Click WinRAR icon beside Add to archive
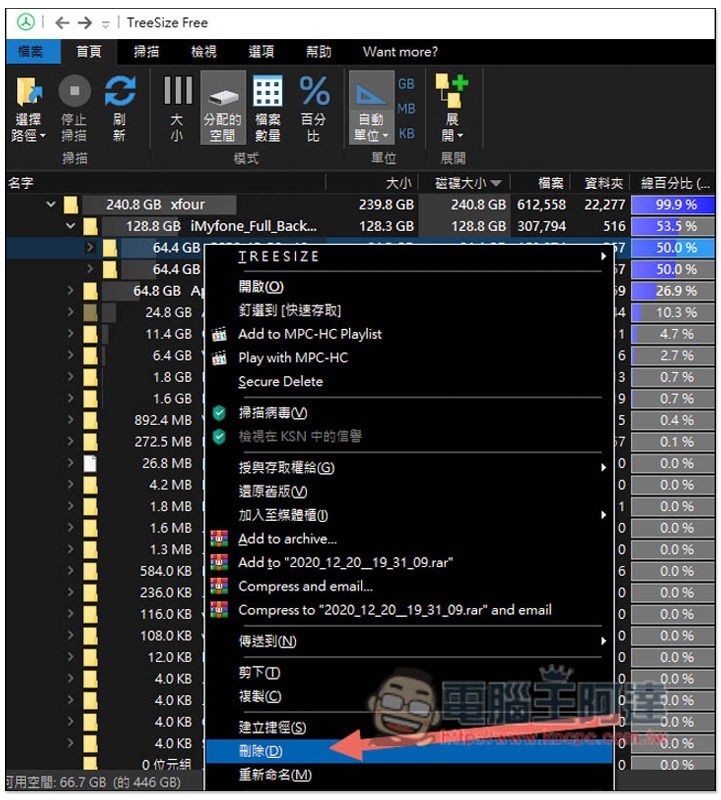721x800 pixels. click(219, 539)
